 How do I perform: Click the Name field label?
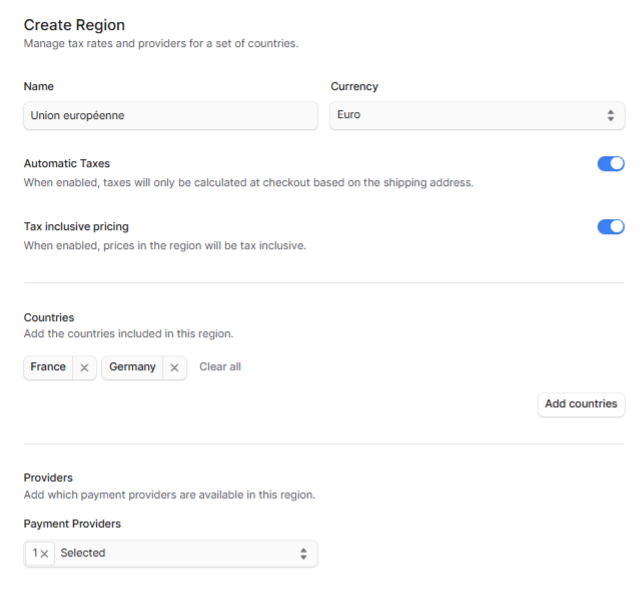pos(39,86)
